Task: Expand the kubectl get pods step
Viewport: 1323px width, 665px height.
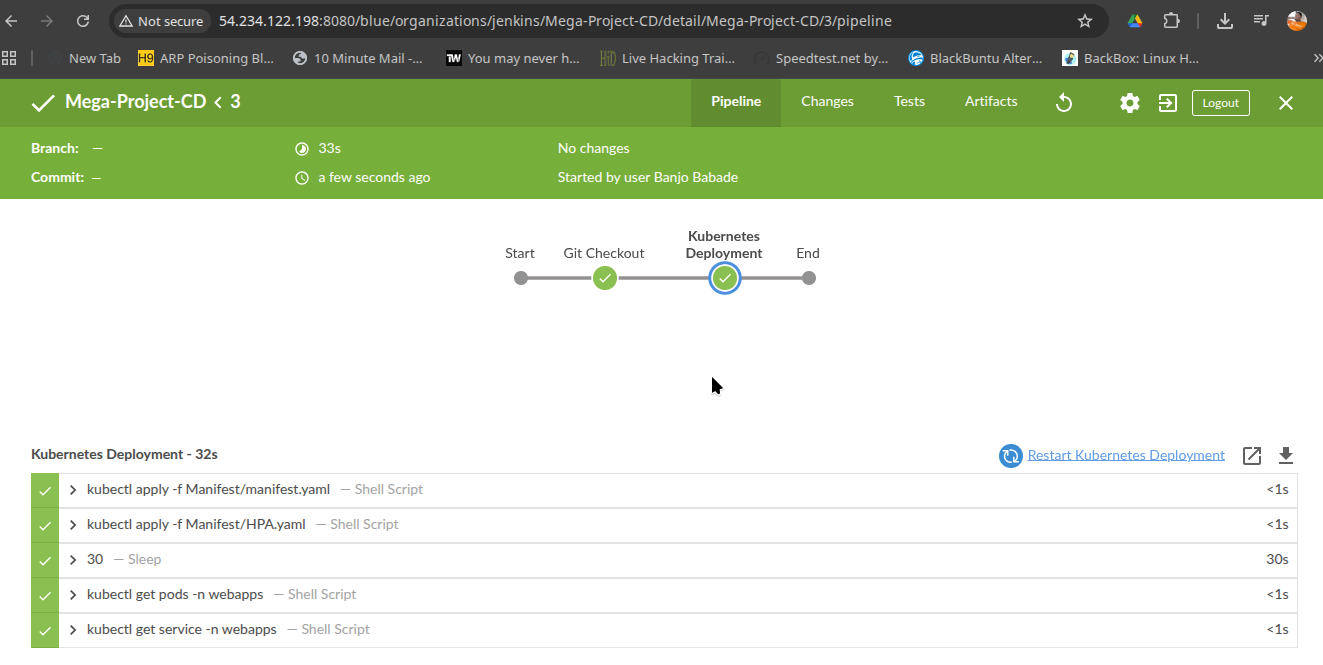Action: point(73,595)
